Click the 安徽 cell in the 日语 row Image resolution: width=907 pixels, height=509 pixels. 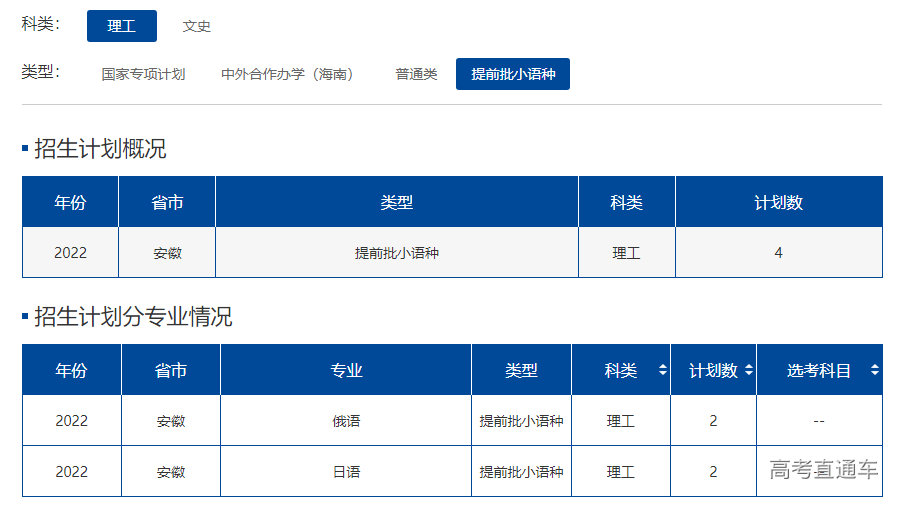(171, 471)
